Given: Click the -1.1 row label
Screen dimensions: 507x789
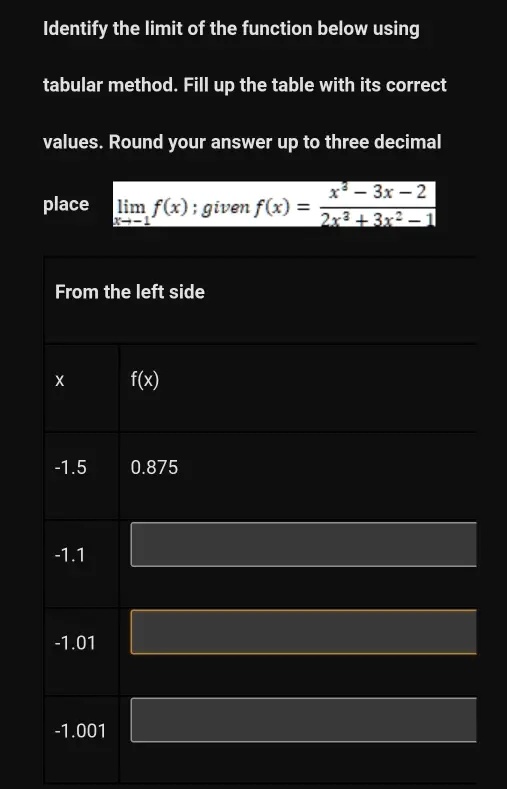Looking at the screenshot, I should pyautogui.click(x=70, y=556).
